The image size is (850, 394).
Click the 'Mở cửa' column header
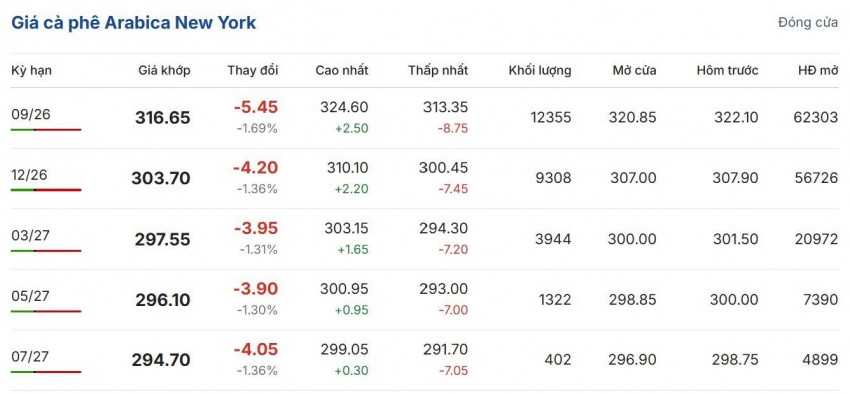634,70
